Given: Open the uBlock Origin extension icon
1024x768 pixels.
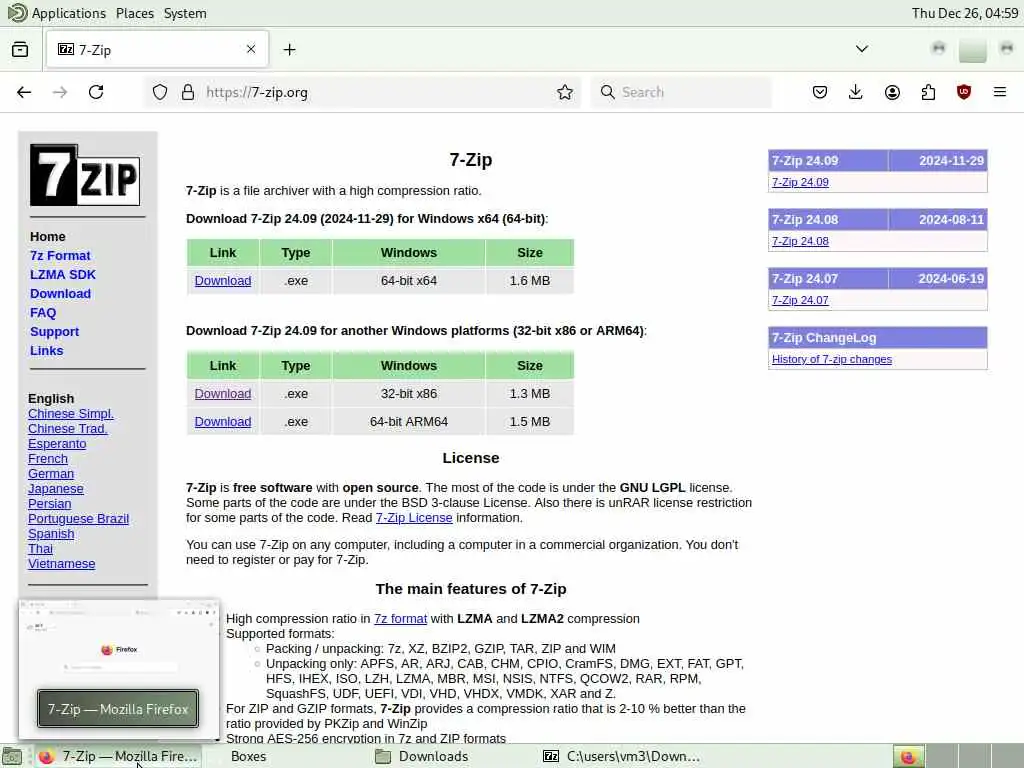Looking at the screenshot, I should pos(964,92).
